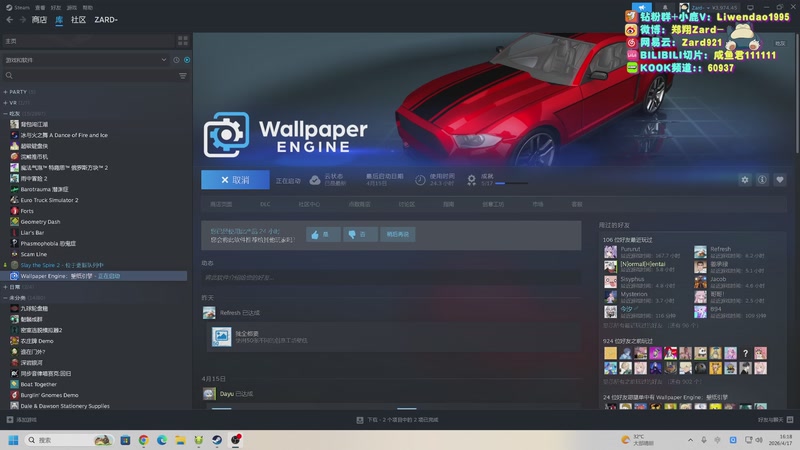
Task: Open the cloud status icon
Action: click(x=315, y=180)
